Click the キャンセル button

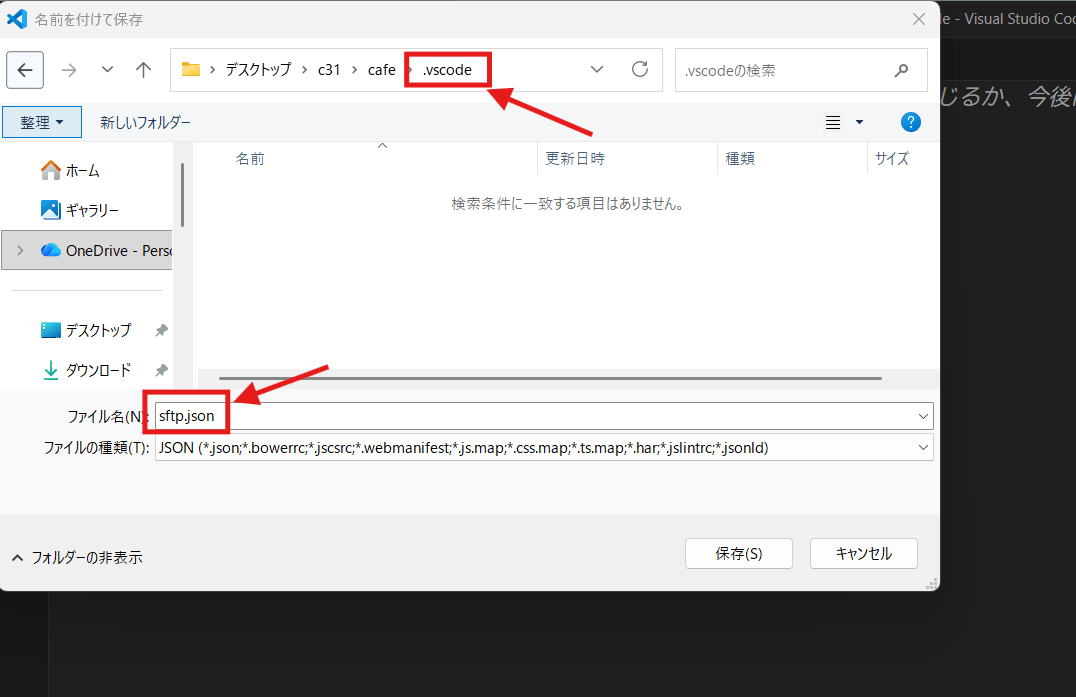click(863, 553)
